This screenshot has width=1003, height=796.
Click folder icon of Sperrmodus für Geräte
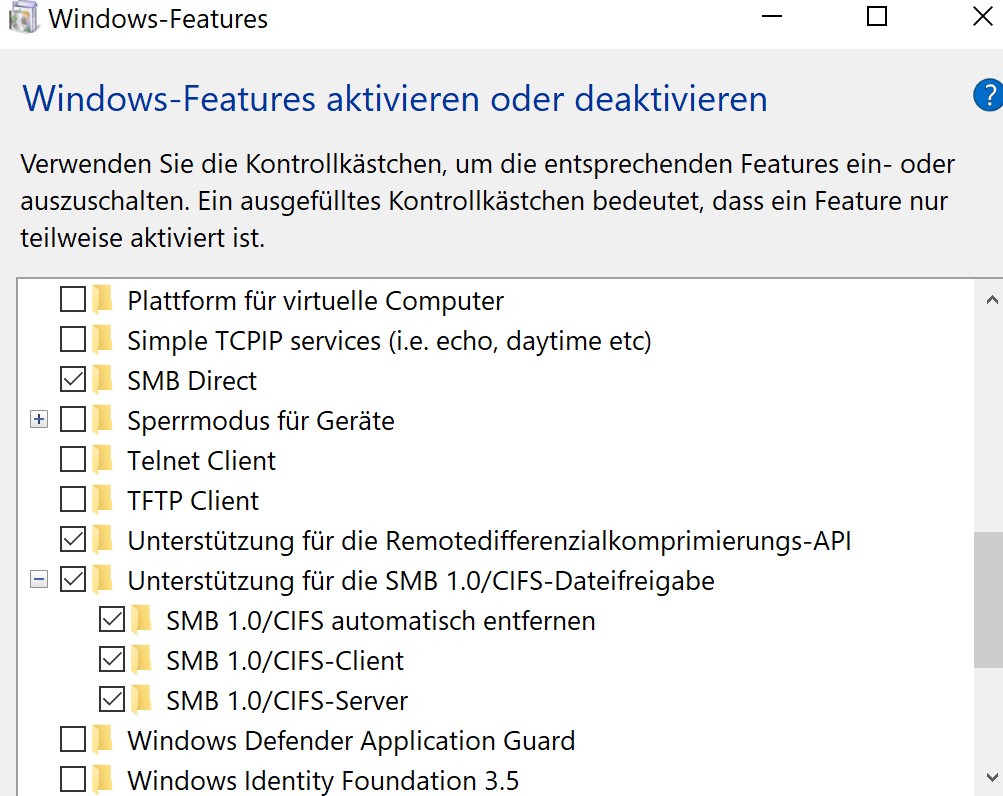coord(102,418)
